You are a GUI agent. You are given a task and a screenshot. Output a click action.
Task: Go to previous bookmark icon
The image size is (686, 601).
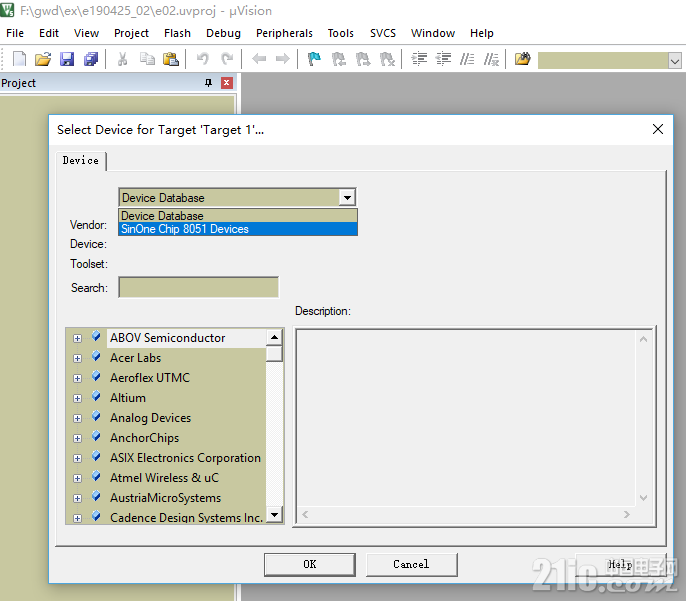tap(338, 59)
